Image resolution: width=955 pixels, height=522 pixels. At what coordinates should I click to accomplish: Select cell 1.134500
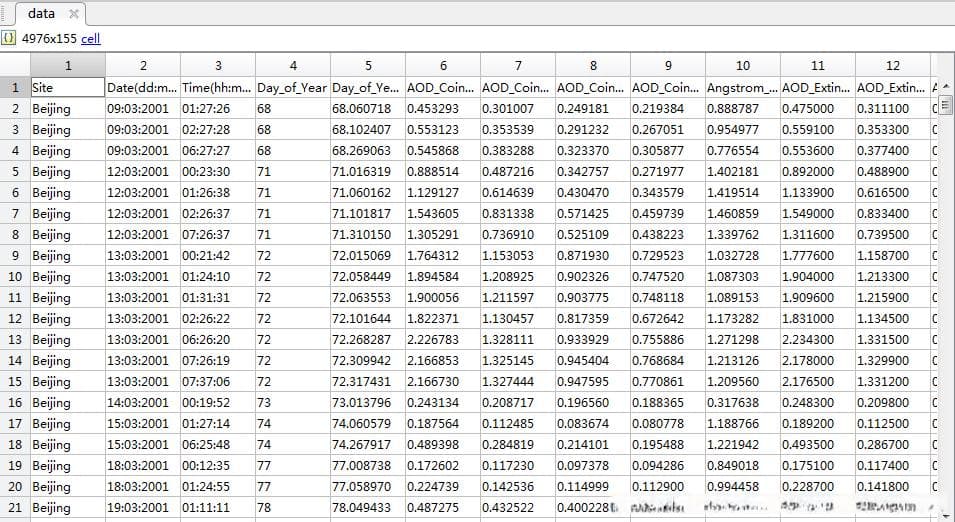pos(893,318)
